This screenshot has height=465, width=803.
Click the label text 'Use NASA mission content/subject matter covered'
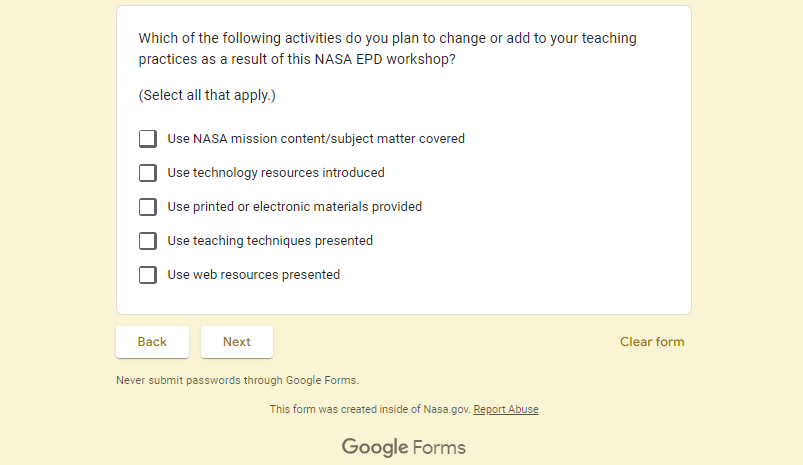coord(316,139)
